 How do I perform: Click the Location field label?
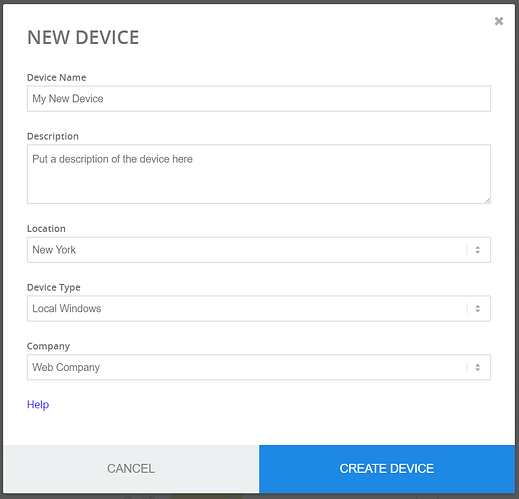tap(46, 229)
